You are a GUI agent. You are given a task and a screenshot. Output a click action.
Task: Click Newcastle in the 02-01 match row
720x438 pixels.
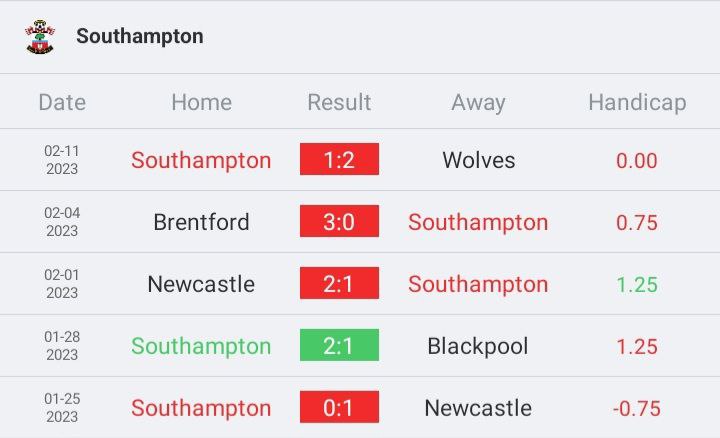pos(201,284)
